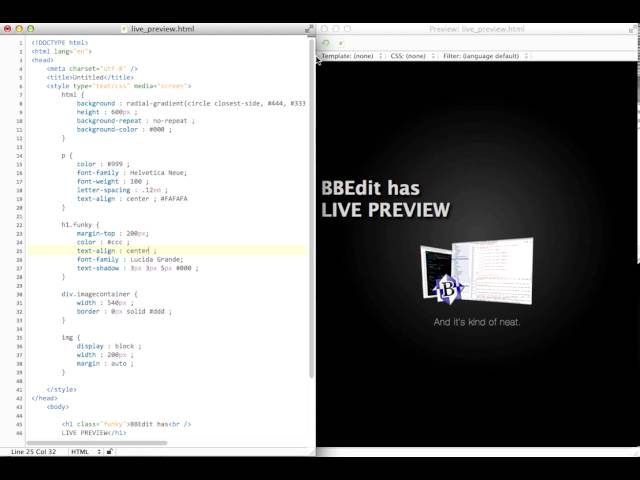Click the 'margin : auto' line

point(105,363)
